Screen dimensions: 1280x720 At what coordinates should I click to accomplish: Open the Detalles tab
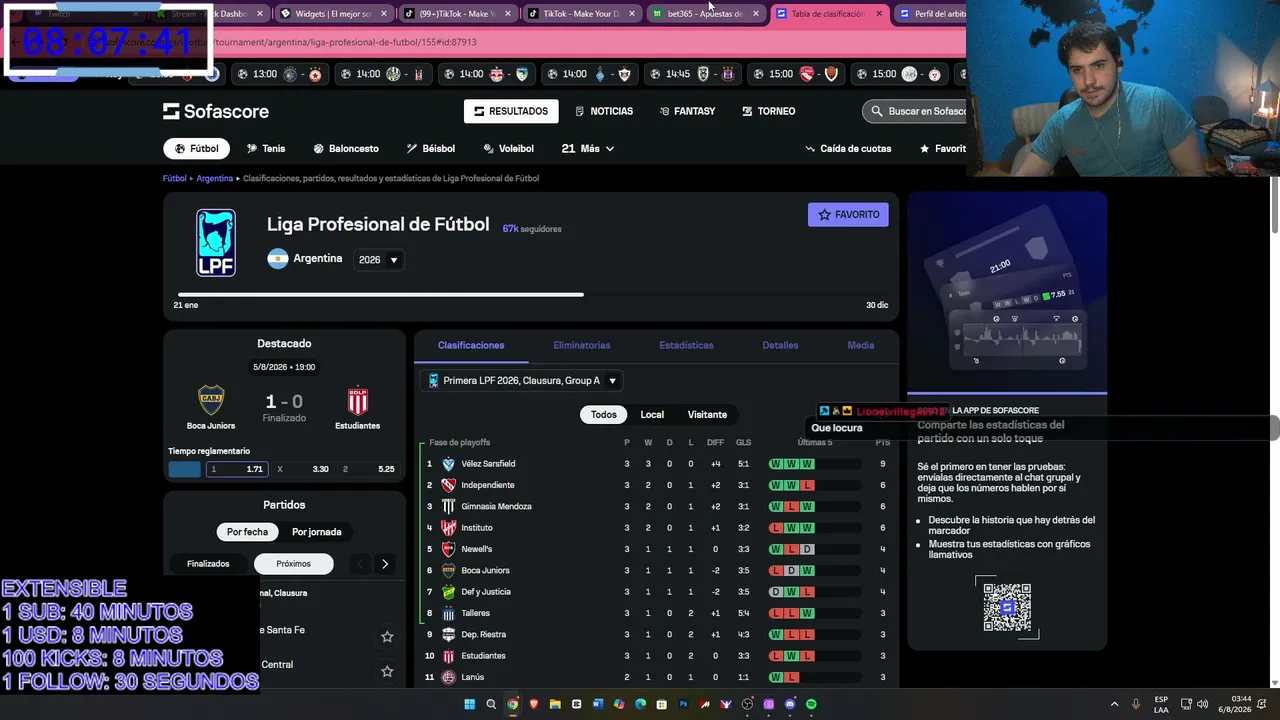pos(780,345)
